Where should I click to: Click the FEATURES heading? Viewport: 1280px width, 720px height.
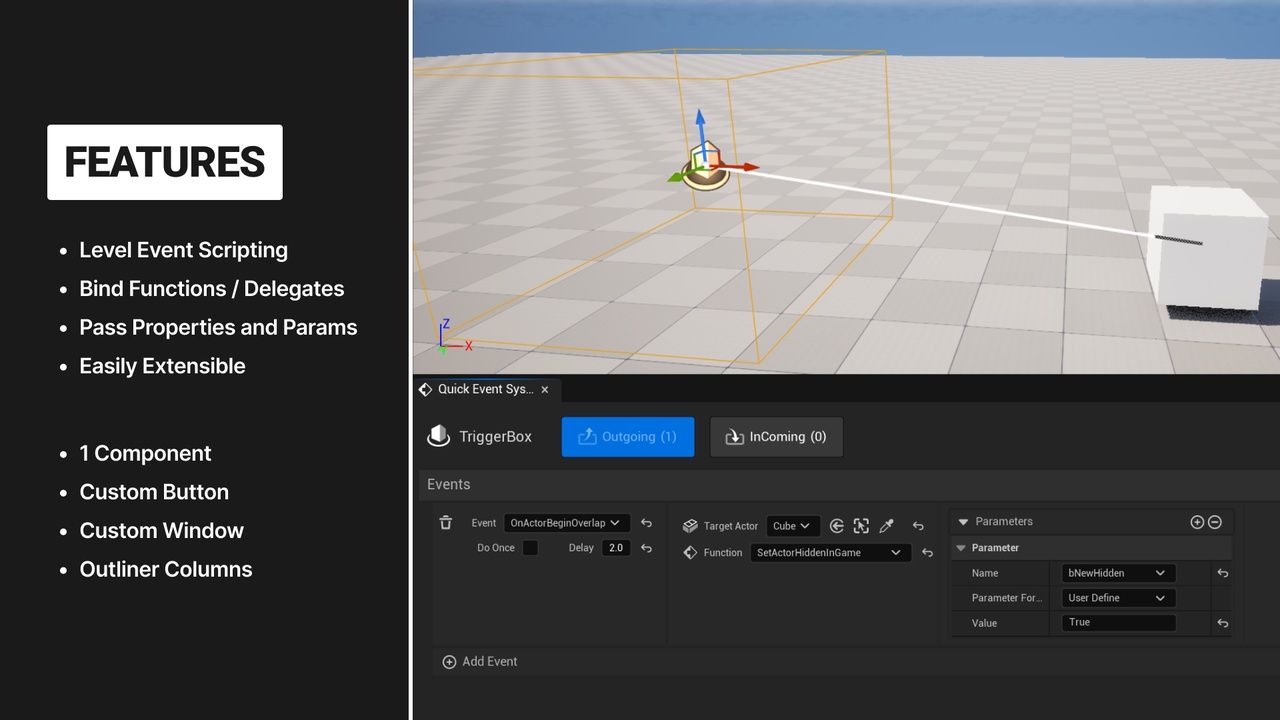pyautogui.click(x=165, y=162)
